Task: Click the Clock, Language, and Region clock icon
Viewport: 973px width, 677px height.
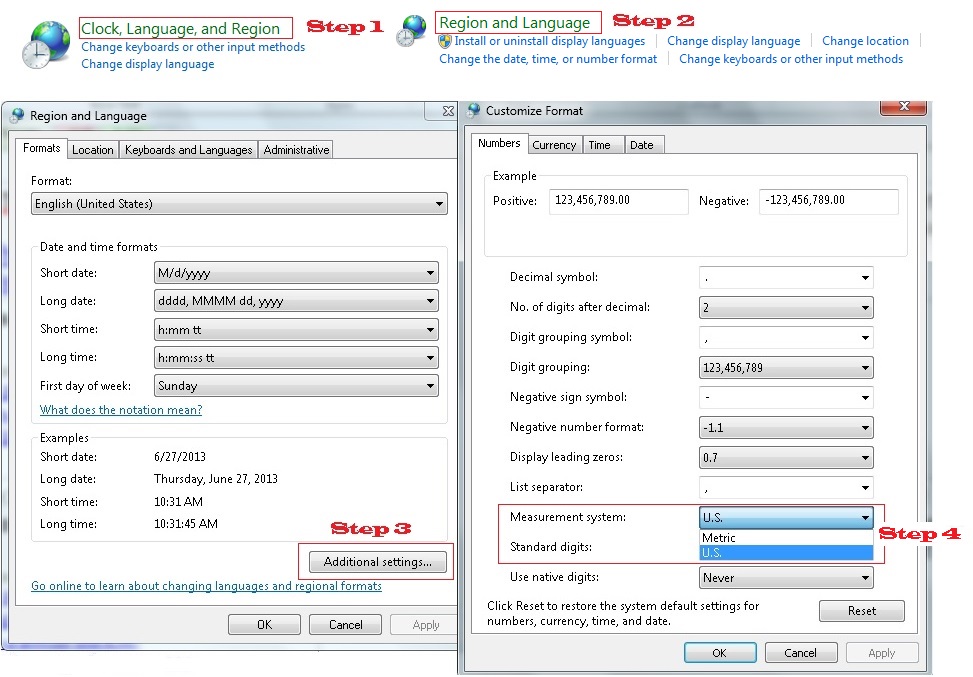Action: point(42,43)
